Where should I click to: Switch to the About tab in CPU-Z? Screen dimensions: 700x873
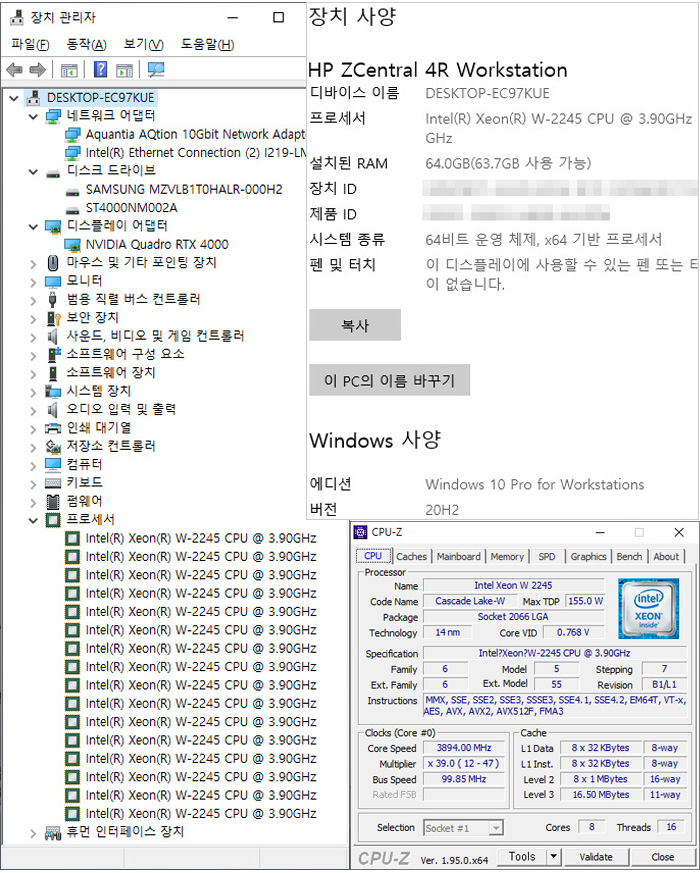pyautogui.click(x=666, y=556)
